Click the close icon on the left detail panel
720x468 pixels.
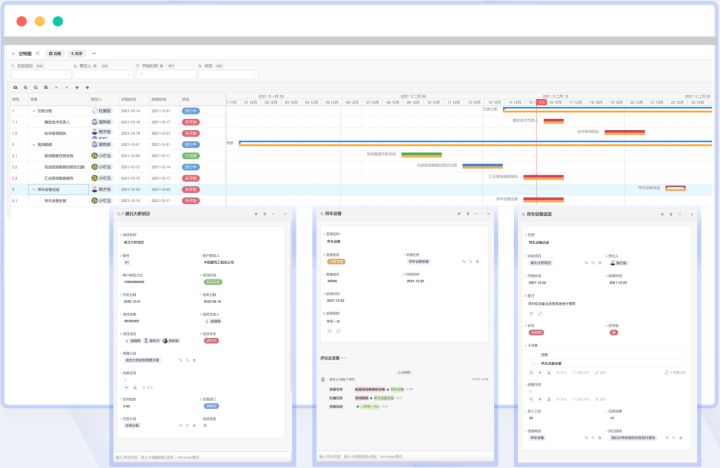pyautogui.click(x=285, y=214)
